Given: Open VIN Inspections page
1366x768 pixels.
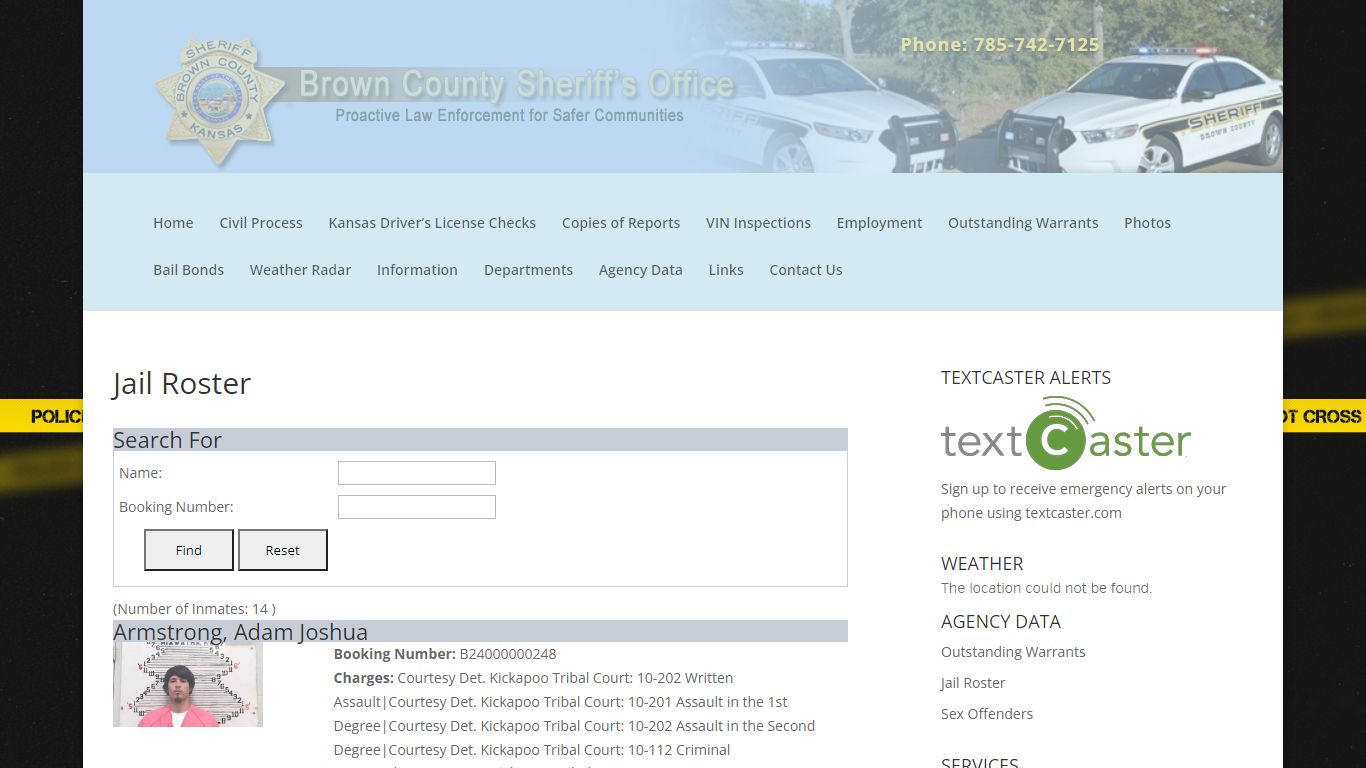Looking at the screenshot, I should pos(758,223).
